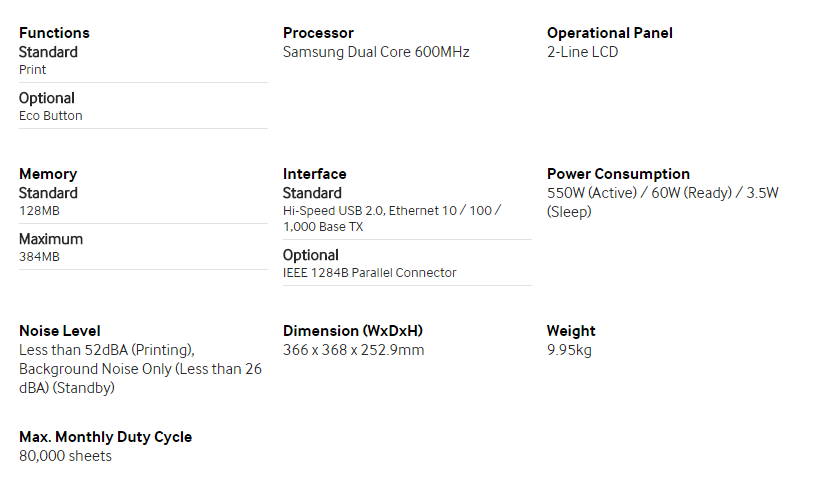832x482 pixels.
Task: Click the Dimension (WxDxH) heading
Action: point(352,331)
